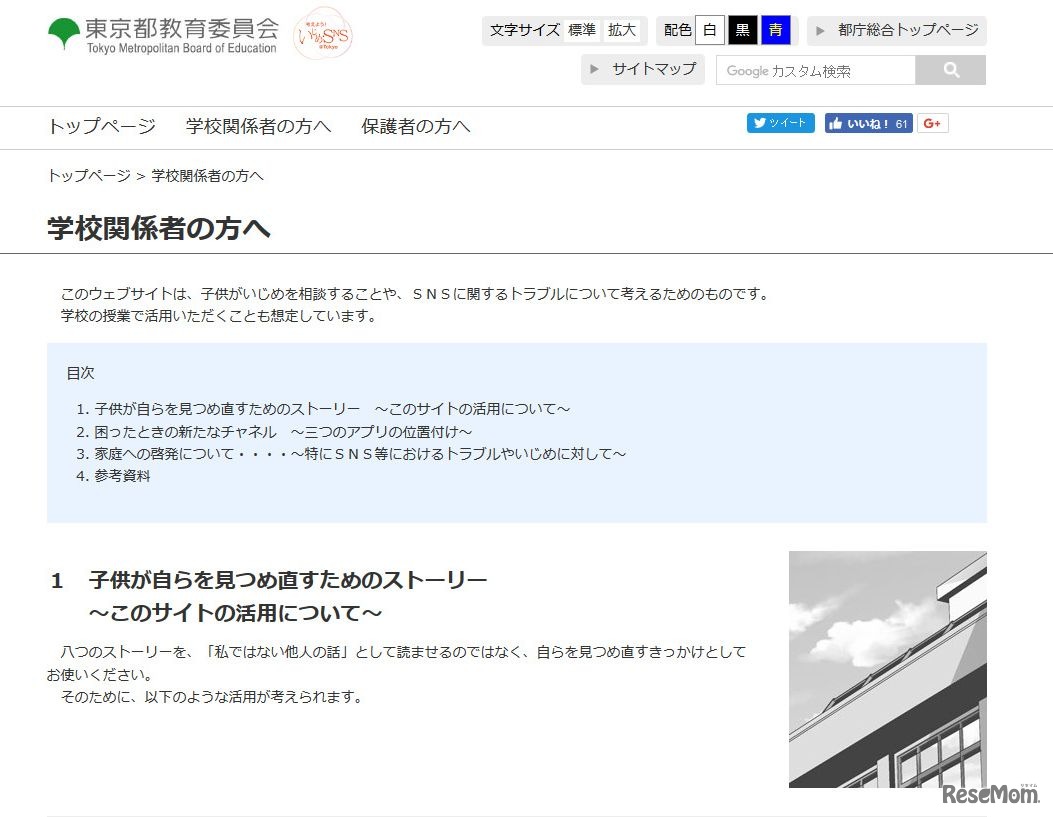
Task: Choose the black 黒 color scheme
Action: [742, 30]
